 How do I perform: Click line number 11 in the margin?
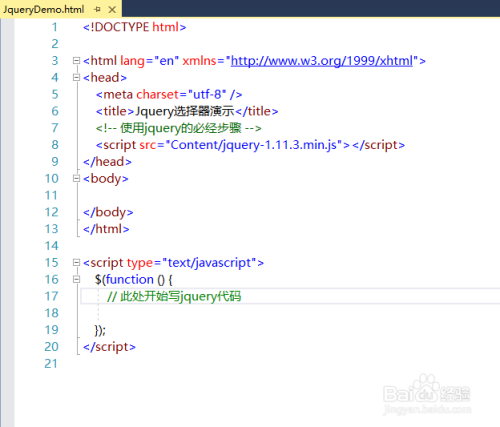click(51, 195)
